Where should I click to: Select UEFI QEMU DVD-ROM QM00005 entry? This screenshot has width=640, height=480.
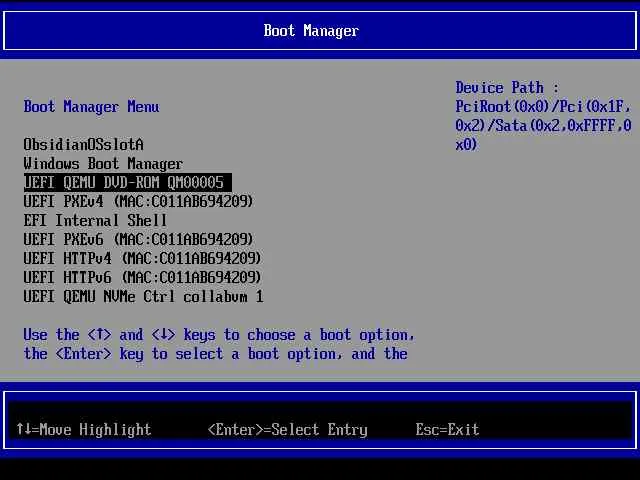click(x=128, y=182)
